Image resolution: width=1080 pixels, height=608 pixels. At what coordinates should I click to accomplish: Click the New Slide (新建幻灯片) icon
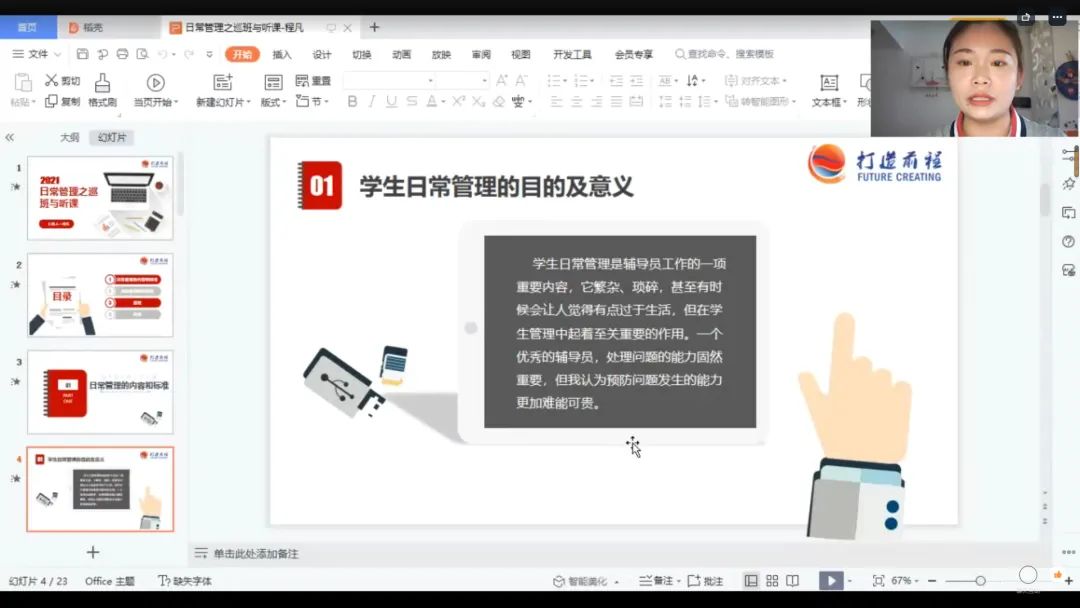click(222, 83)
